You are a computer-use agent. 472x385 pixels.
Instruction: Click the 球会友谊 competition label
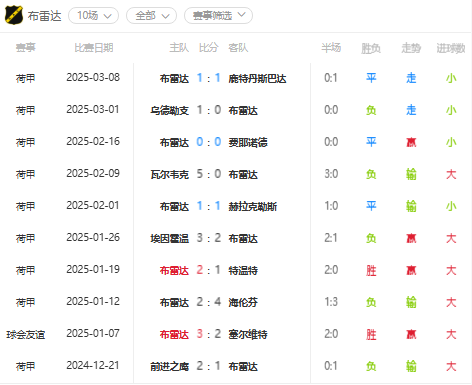click(26, 335)
